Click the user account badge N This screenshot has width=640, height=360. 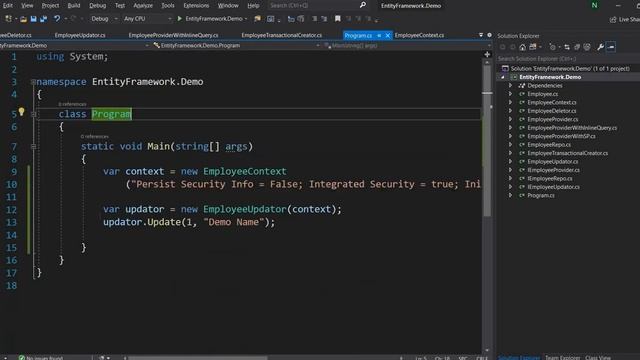(594, 5)
